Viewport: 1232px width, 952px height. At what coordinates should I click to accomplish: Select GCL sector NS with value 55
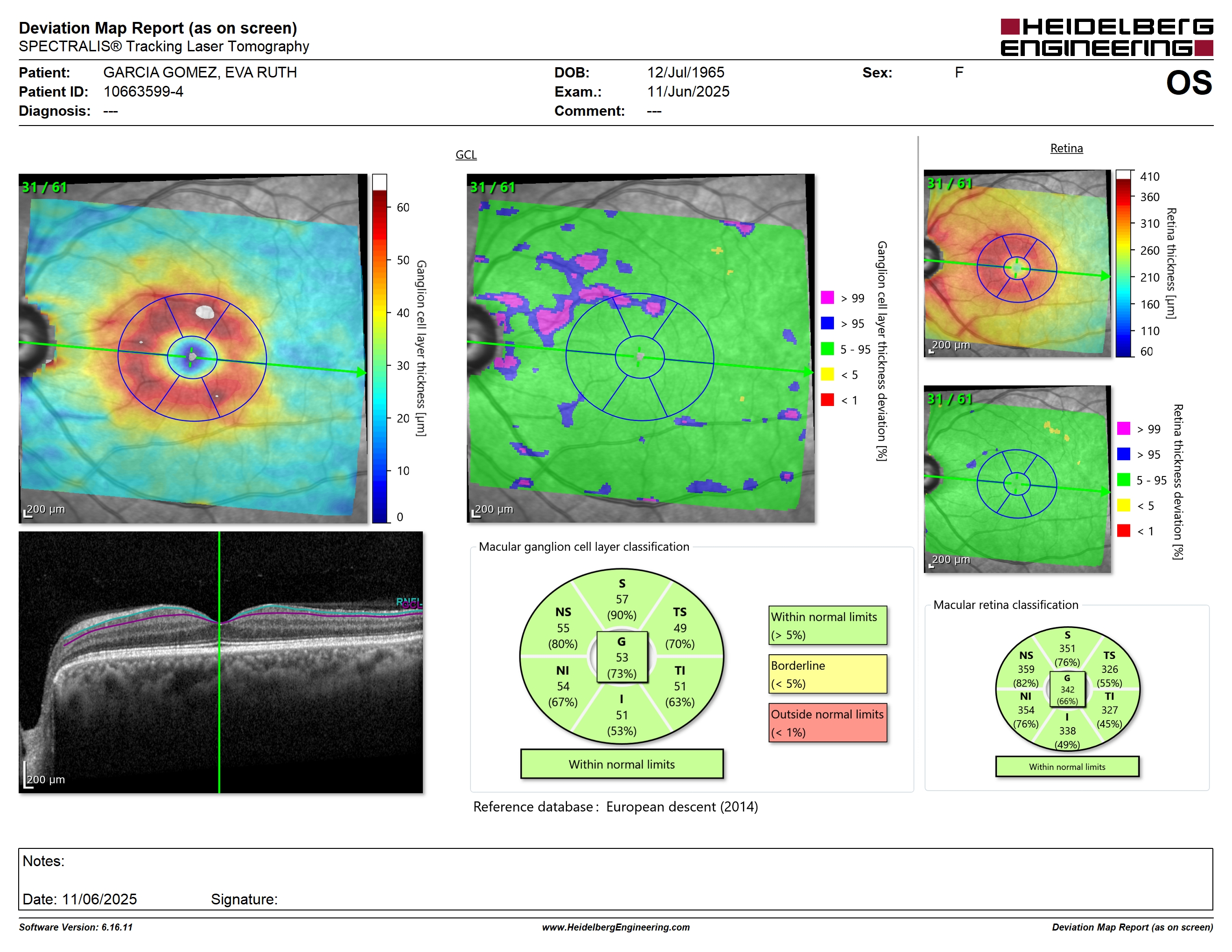tap(563, 628)
